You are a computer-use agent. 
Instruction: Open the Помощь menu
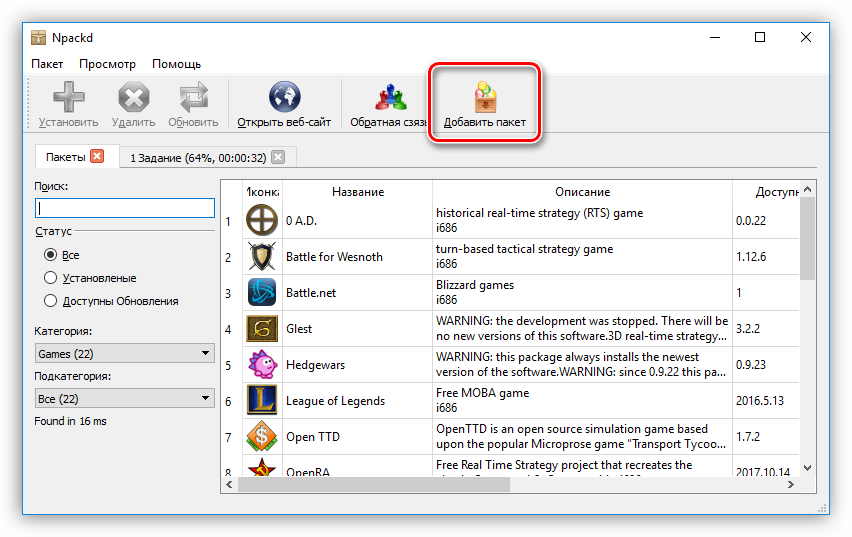click(176, 64)
